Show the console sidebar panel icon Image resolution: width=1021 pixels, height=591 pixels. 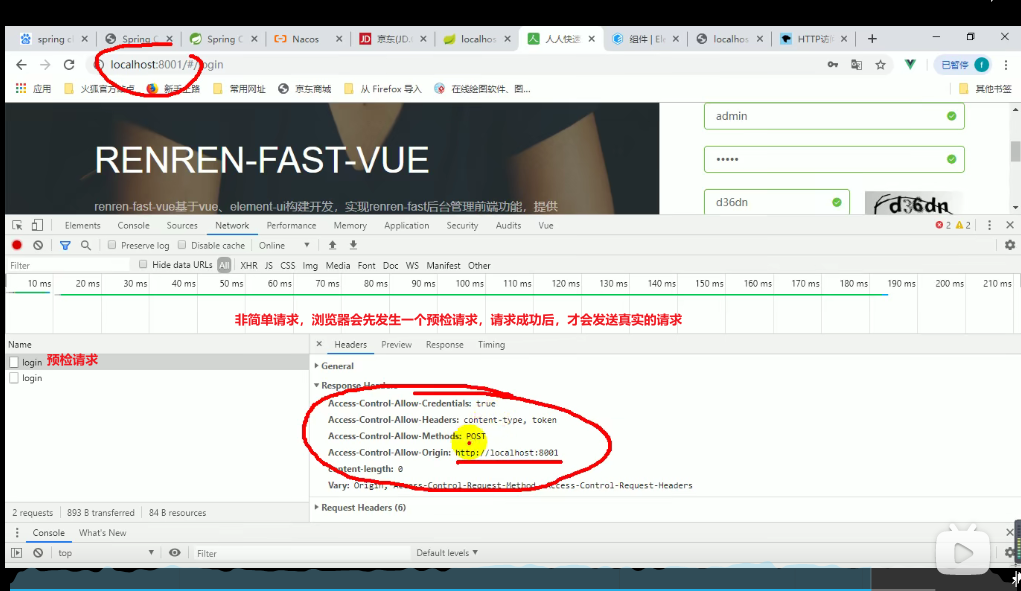[x=17, y=553]
